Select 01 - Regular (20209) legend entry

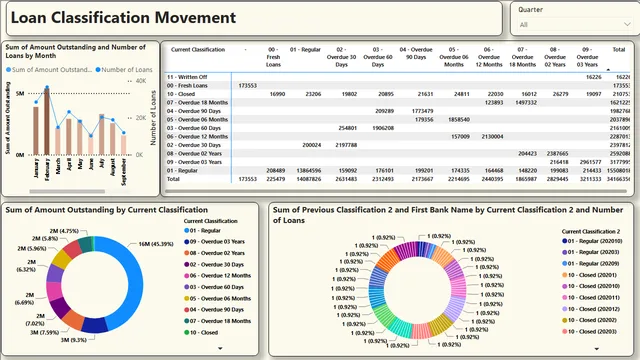point(591,264)
